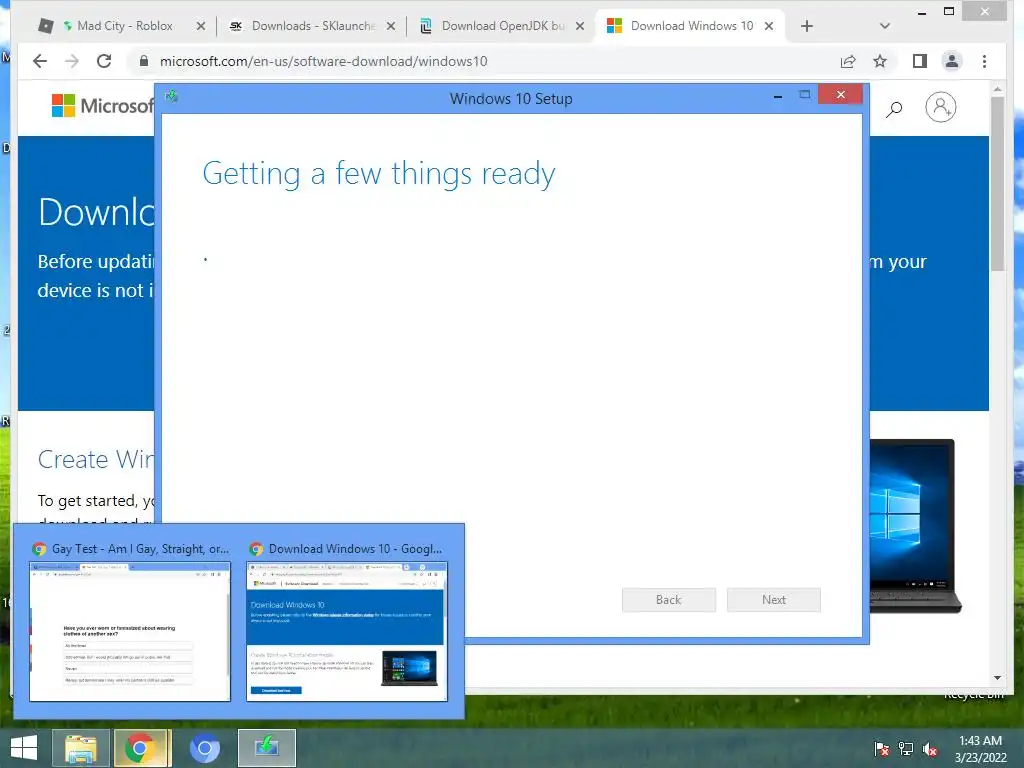Open Chrome's side panel icon

click(x=920, y=61)
